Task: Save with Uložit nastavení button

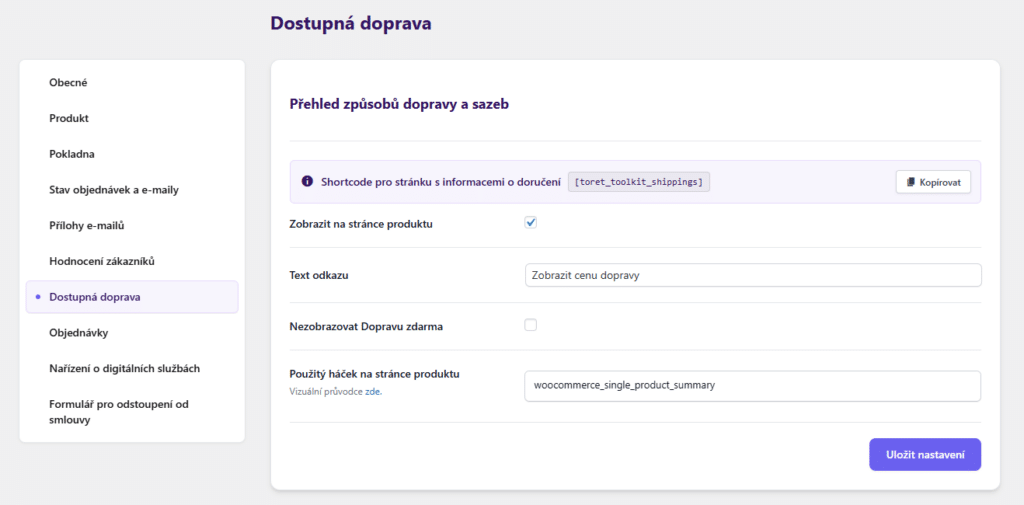Action: (925, 454)
